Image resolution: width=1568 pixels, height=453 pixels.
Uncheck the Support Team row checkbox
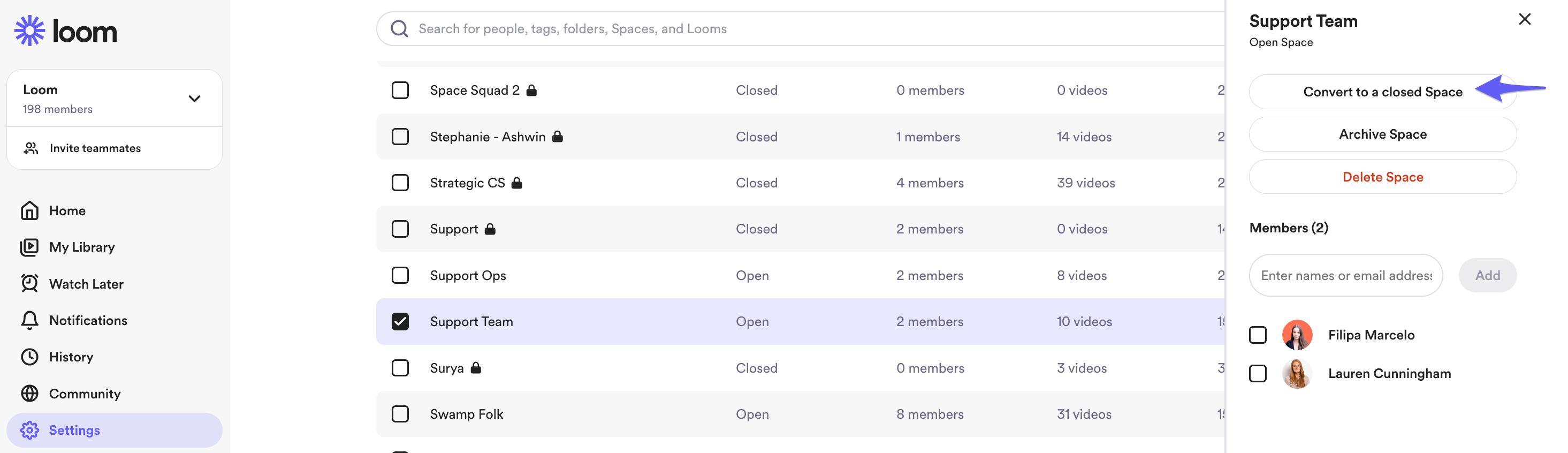(x=400, y=321)
